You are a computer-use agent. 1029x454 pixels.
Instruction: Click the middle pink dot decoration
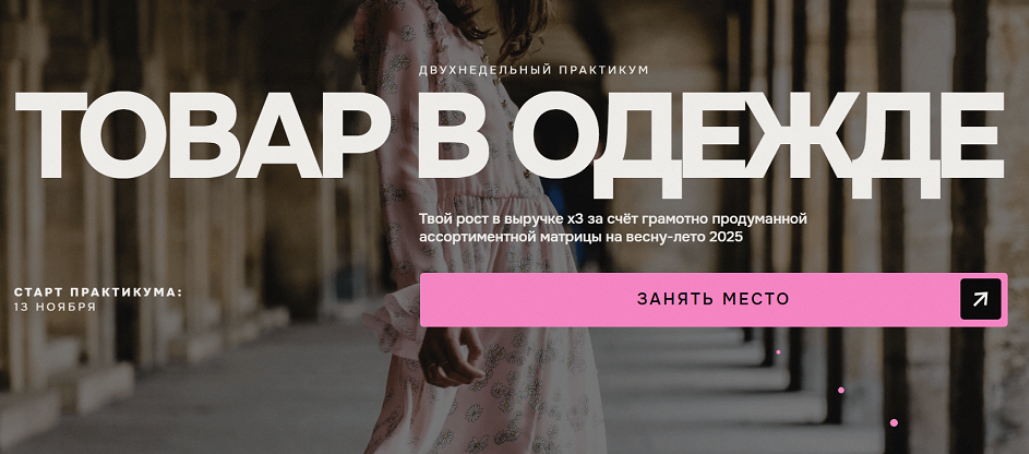coord(841,390)
